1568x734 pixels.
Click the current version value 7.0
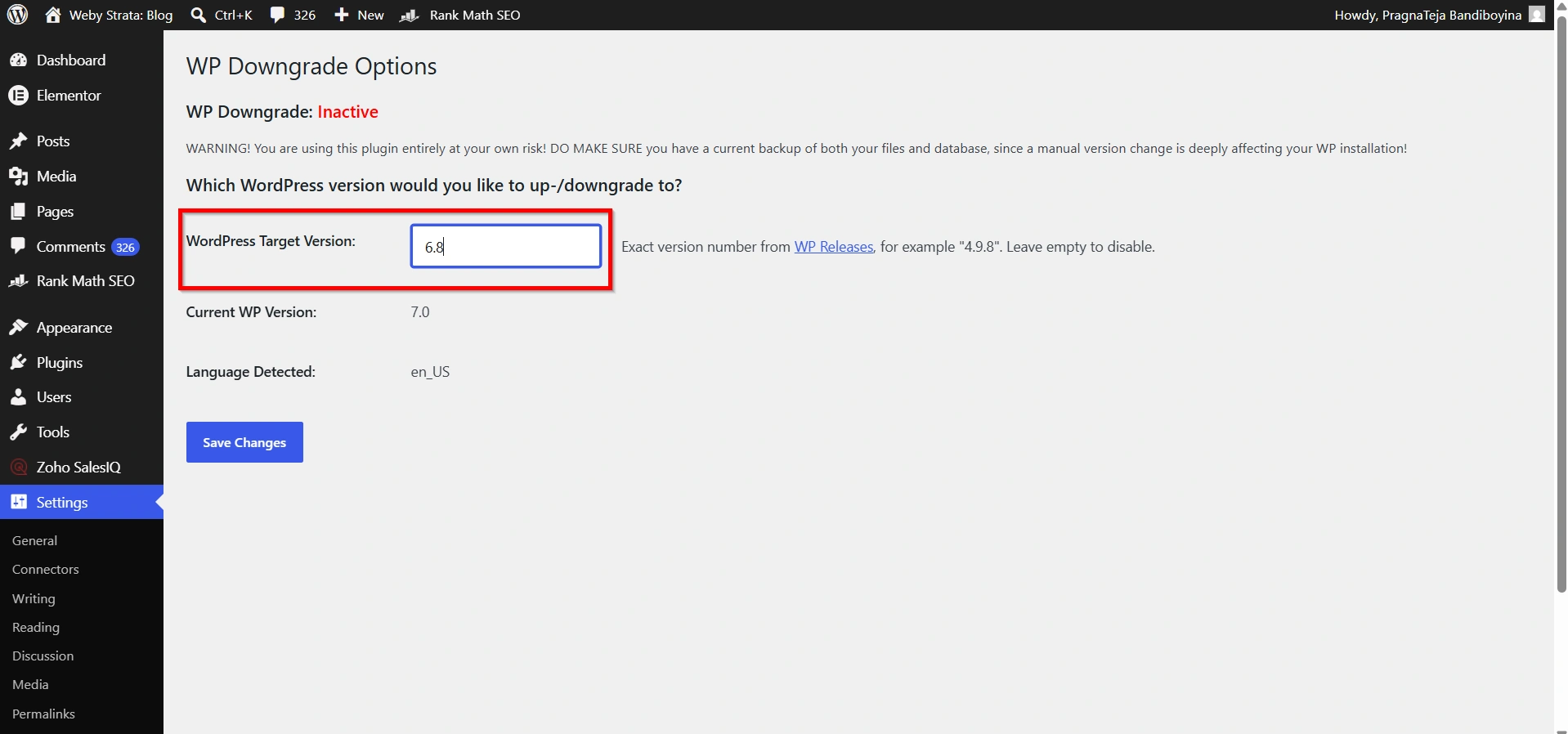click(420, 312)
